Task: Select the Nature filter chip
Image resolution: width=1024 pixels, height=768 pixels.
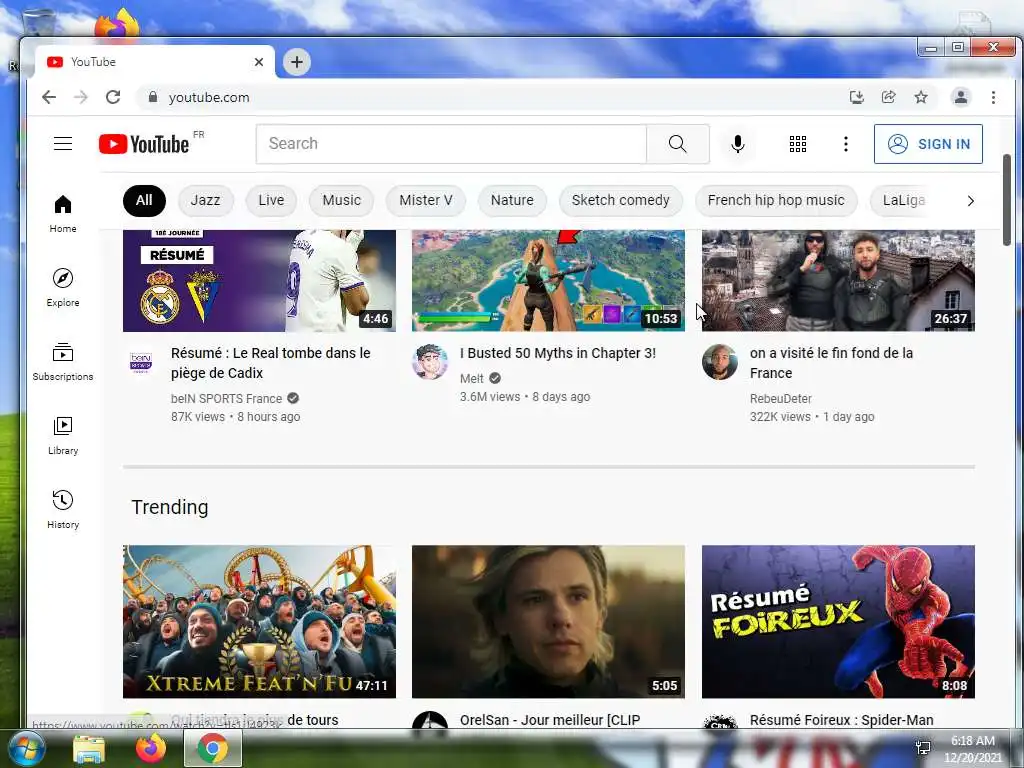Action: pyautogui.click(x=512, y=200)
